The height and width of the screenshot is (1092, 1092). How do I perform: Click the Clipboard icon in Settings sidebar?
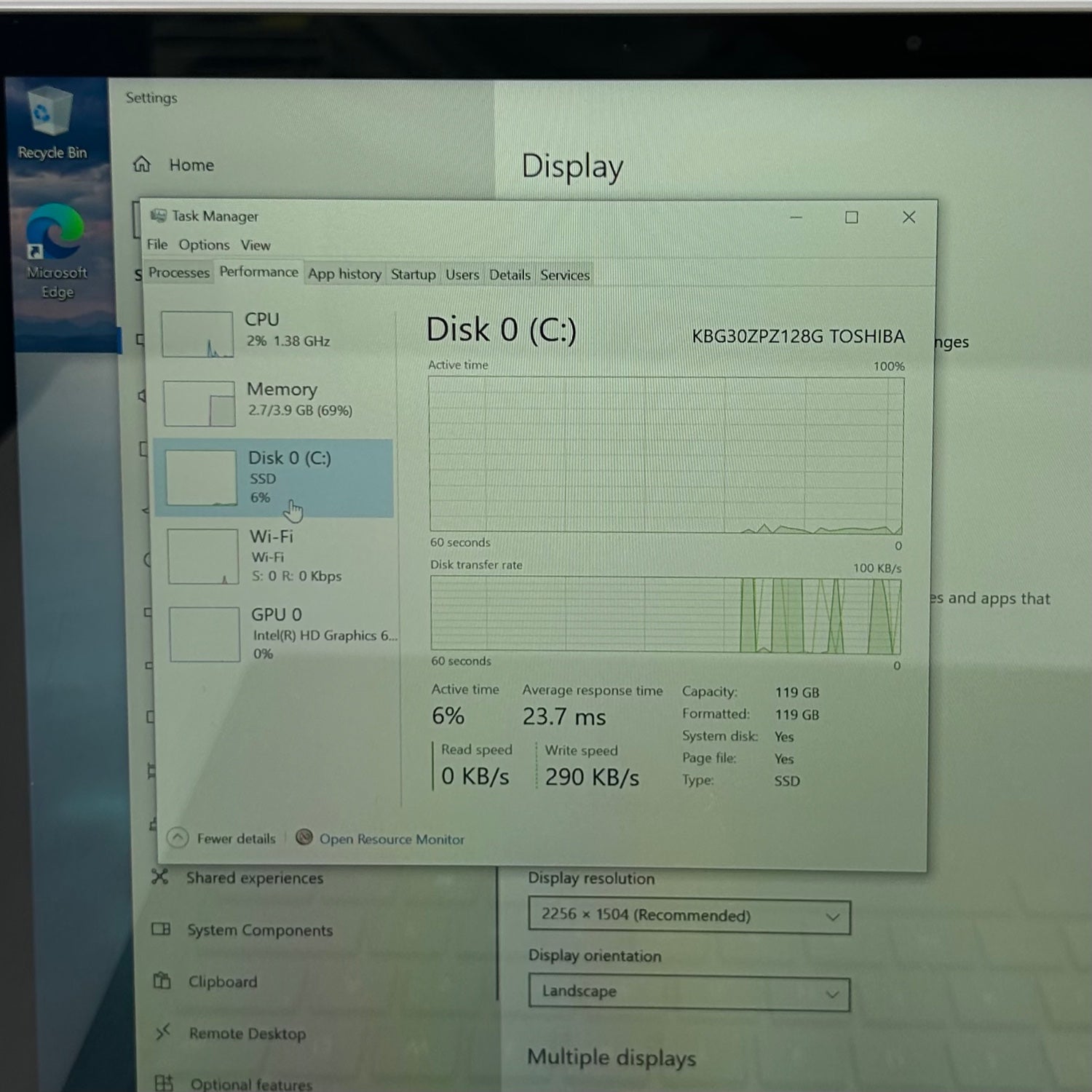[x=162, y=981]
